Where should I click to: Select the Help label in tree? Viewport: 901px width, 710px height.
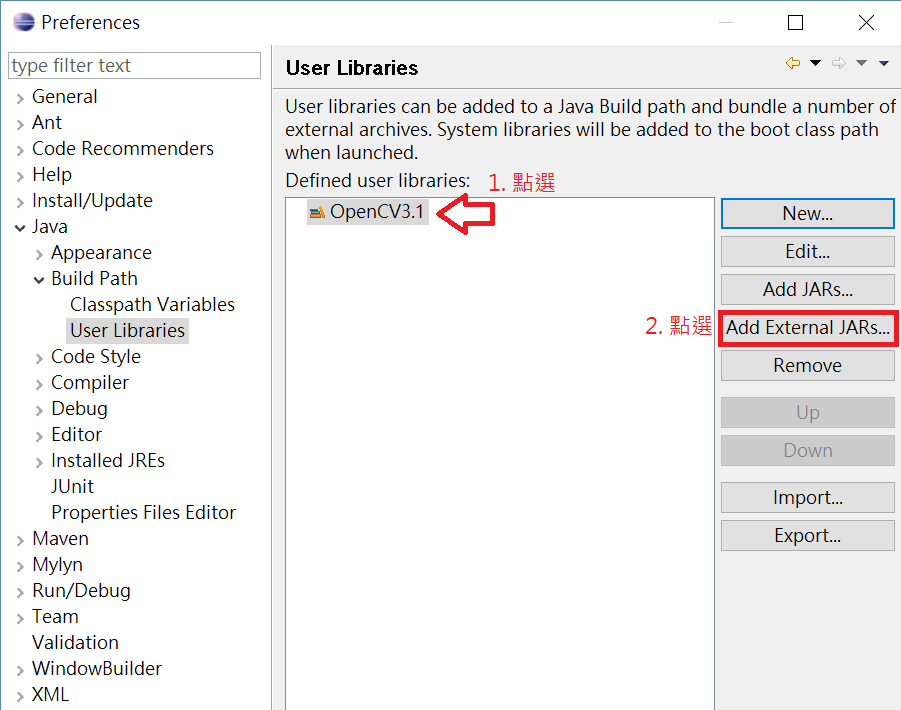[x=52, y=175]
